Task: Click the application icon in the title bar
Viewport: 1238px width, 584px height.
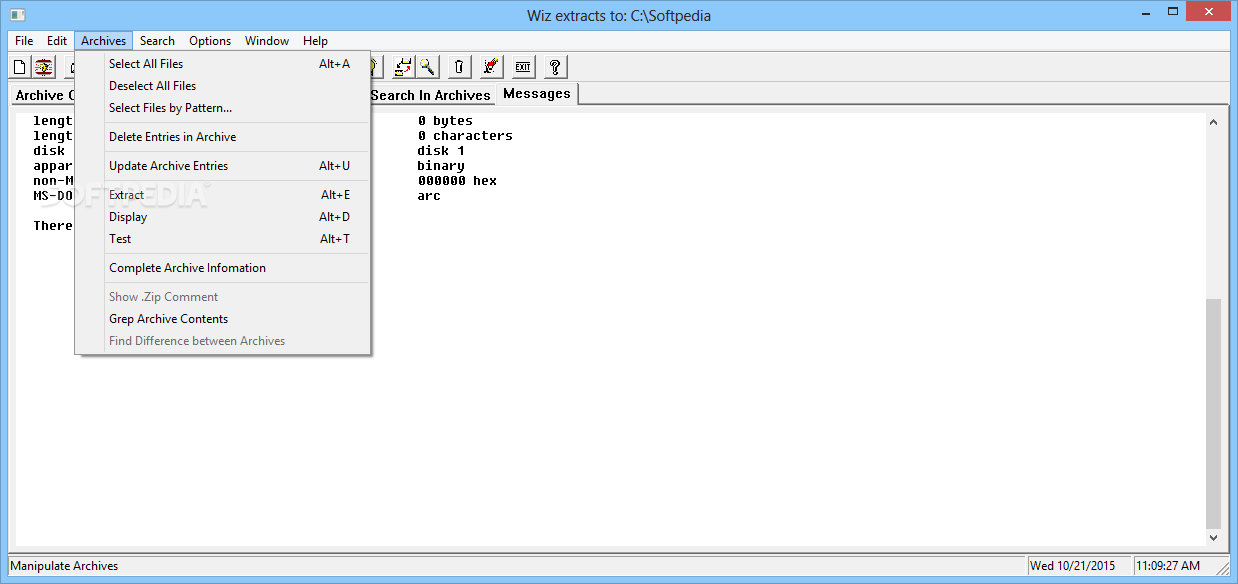Action: click(x=17, y=15)
